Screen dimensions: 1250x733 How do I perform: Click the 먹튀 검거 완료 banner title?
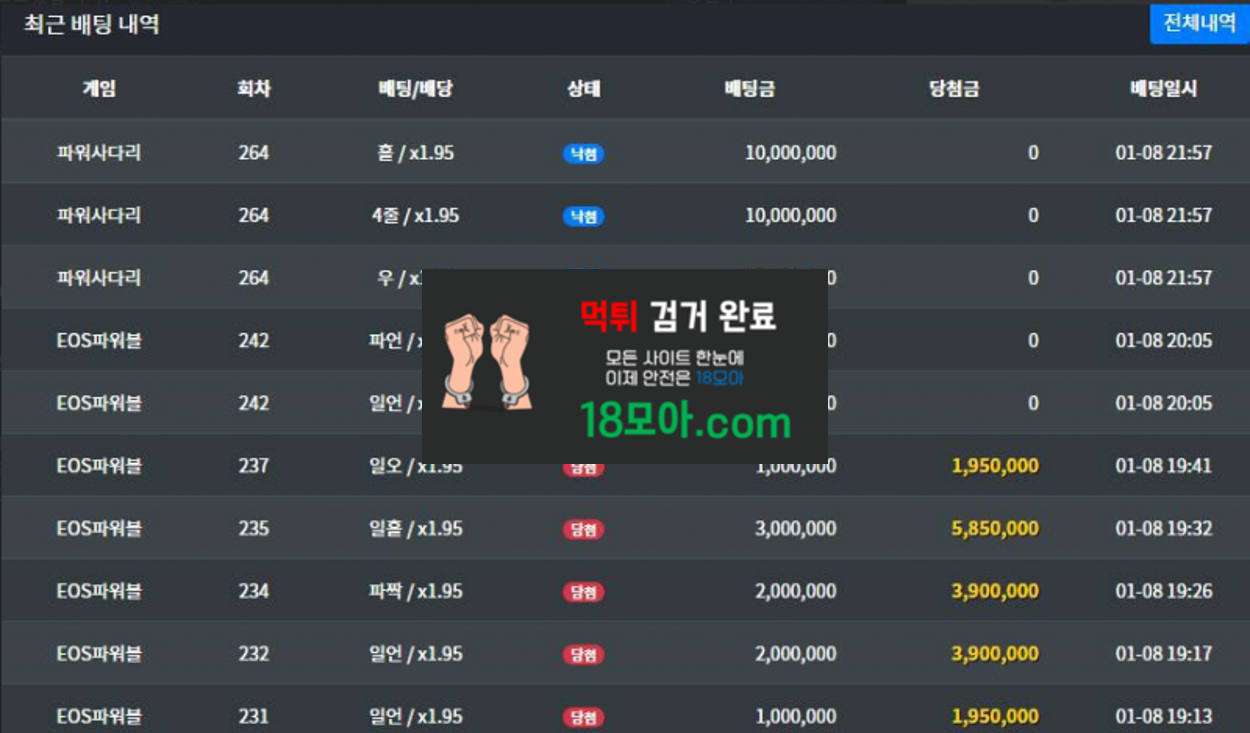(x=678, y=316)
